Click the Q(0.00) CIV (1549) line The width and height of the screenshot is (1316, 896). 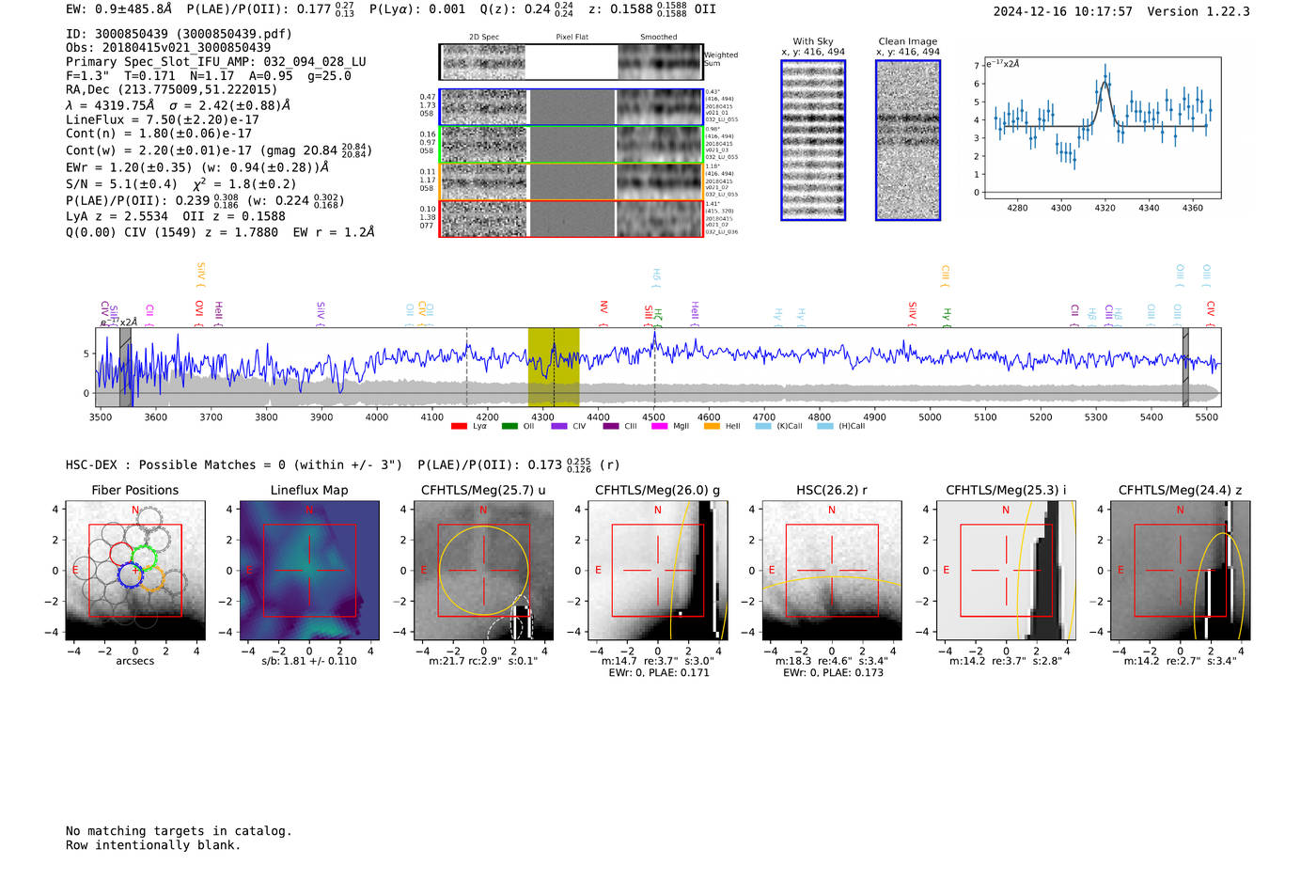click(x=220, y=232)
